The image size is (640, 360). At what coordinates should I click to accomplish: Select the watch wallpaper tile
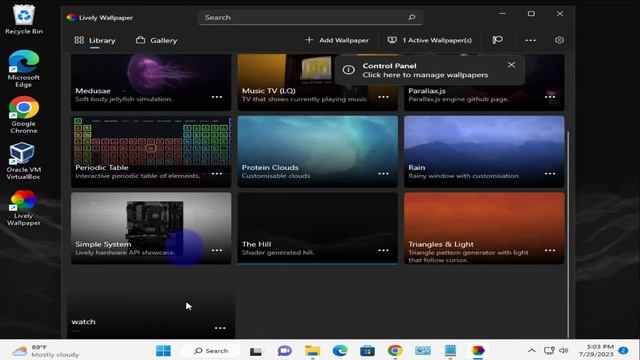[x=151, y=312]
